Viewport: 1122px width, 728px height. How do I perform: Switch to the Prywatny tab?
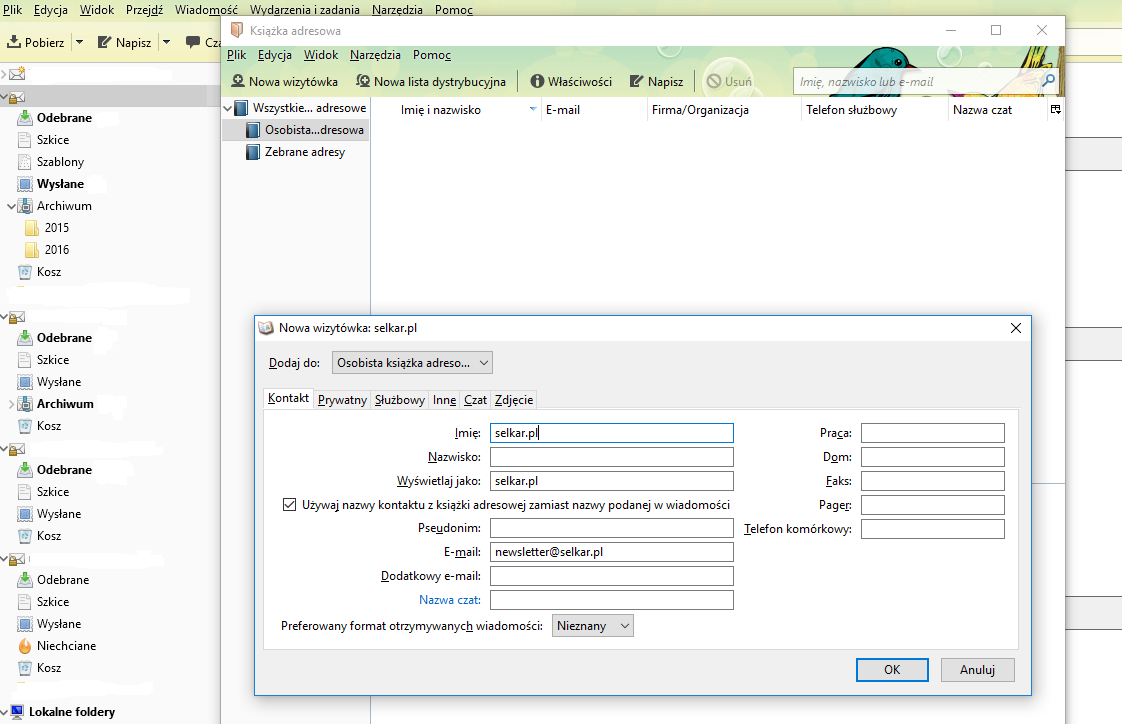342,400
